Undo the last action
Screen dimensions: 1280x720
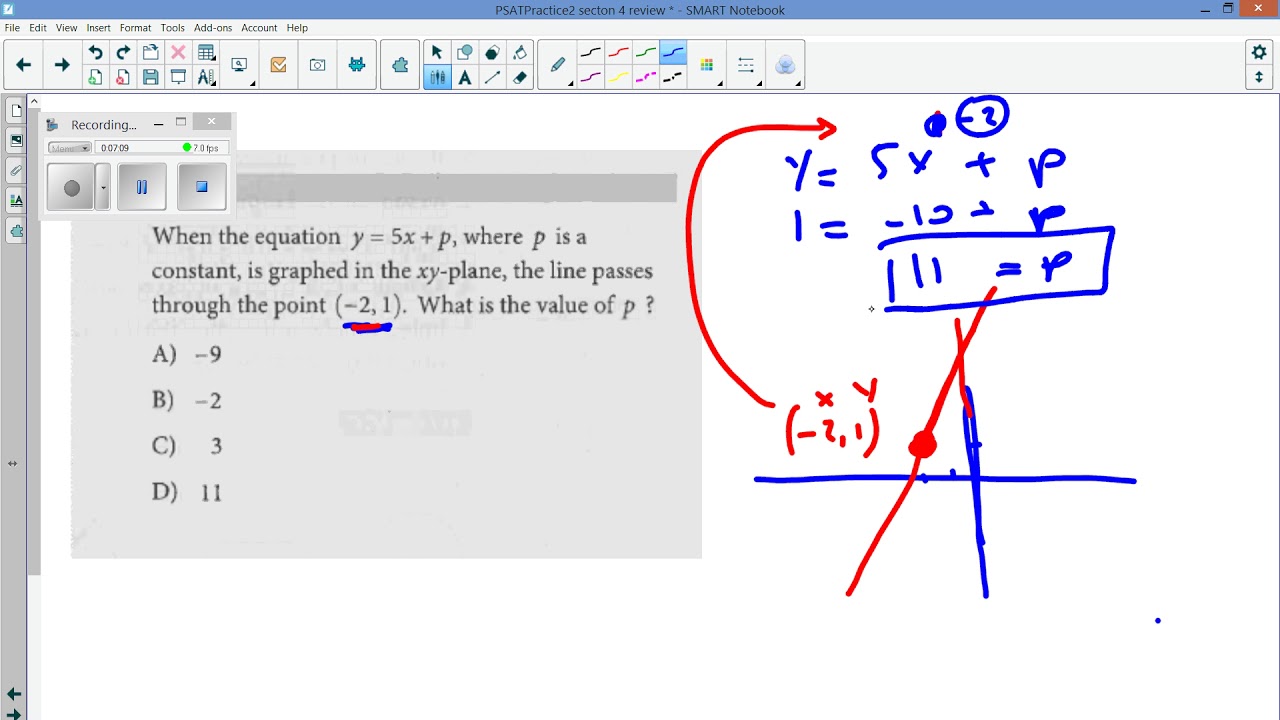[x=95, y=53]
